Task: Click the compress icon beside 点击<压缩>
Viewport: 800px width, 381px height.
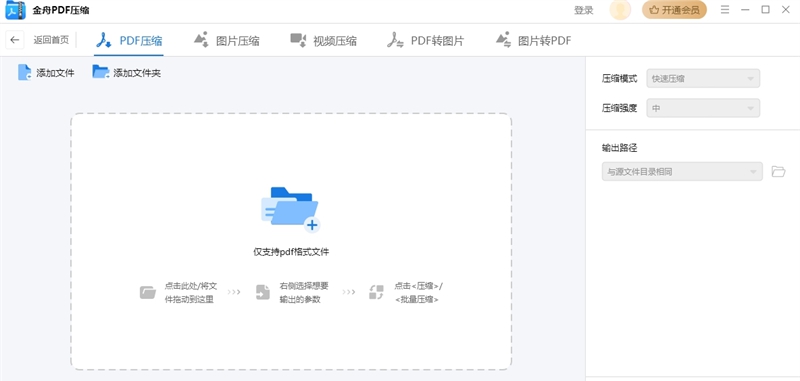Action: coord(376,292)
